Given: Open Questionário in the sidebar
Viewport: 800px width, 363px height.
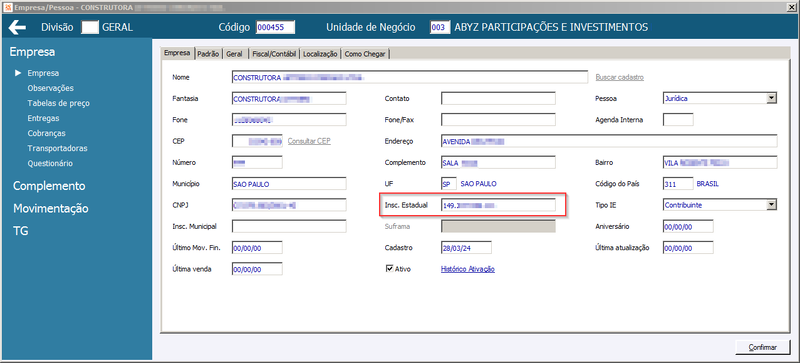Looking at the screenshot, I should pyautogui.click(x=50, y=163).
